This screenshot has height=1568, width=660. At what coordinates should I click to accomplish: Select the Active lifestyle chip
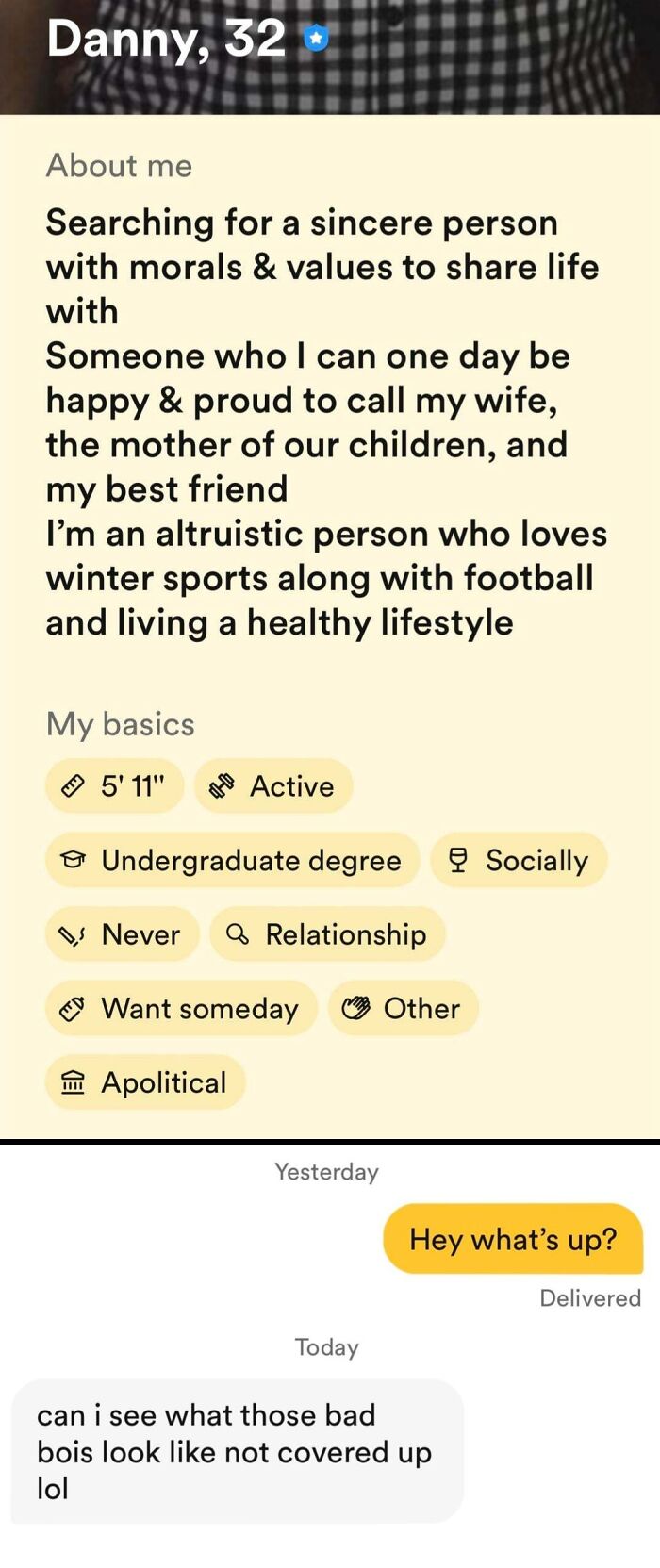pos(273,785)
